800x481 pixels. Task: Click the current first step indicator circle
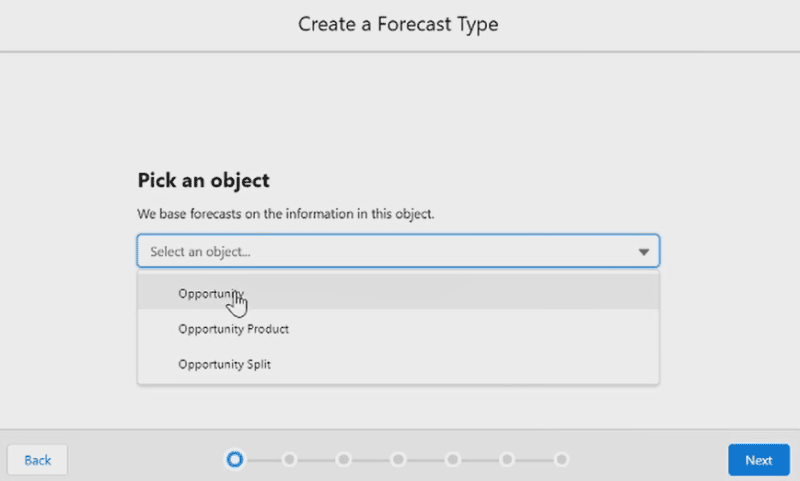pos(235,460)
